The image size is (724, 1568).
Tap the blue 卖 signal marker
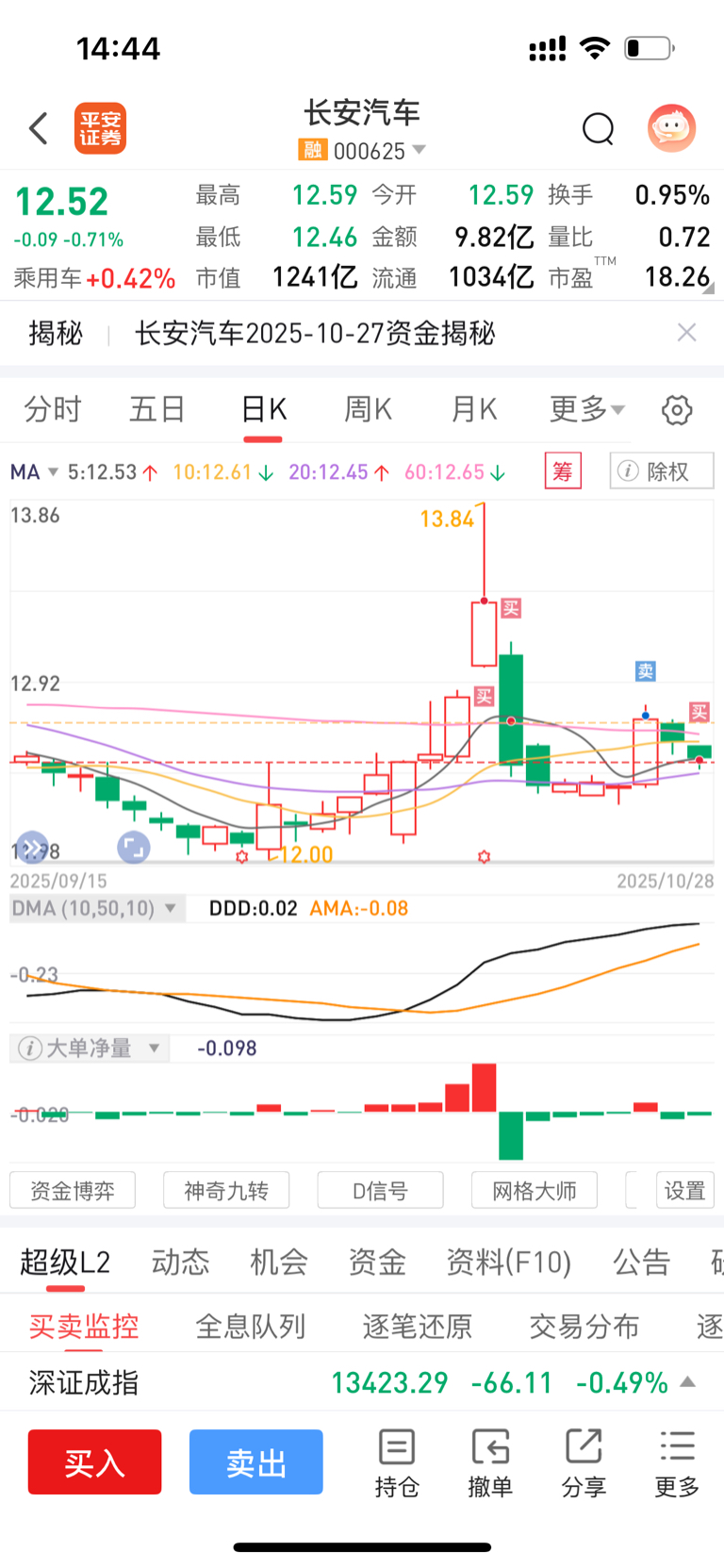pos(646,671)
